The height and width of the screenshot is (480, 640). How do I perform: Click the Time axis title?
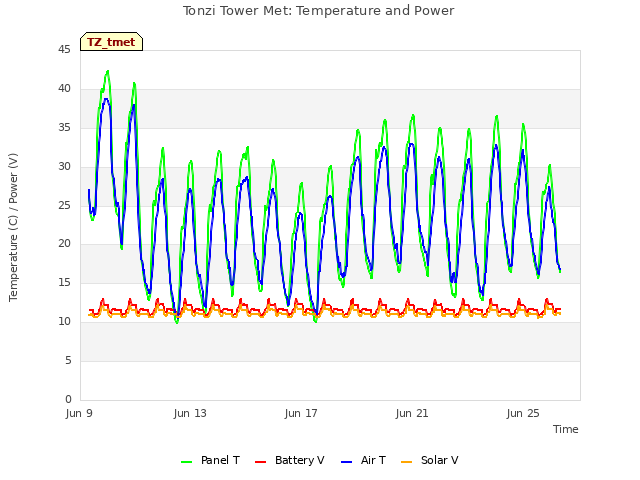(x=566, y=429)
